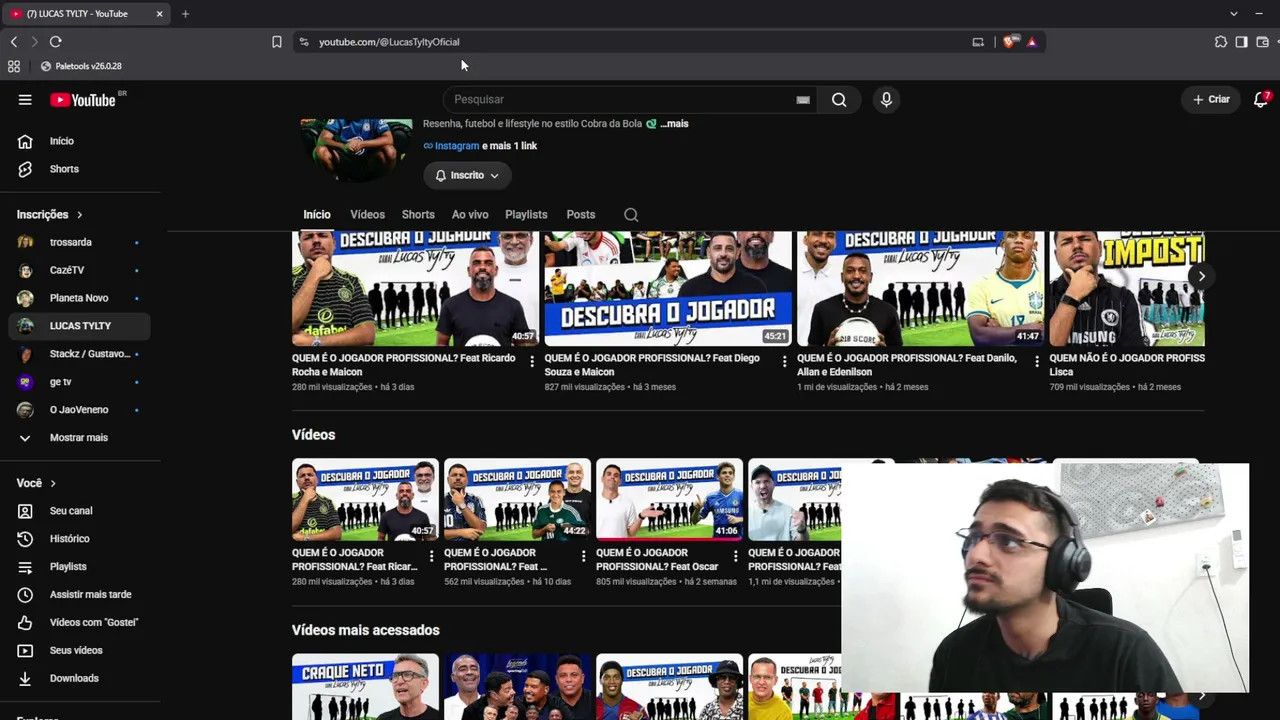Open options for the Diego Souza e Maicon video
Image resolution: width=1280 pixels, height=720 pixels.
point(784,361)
